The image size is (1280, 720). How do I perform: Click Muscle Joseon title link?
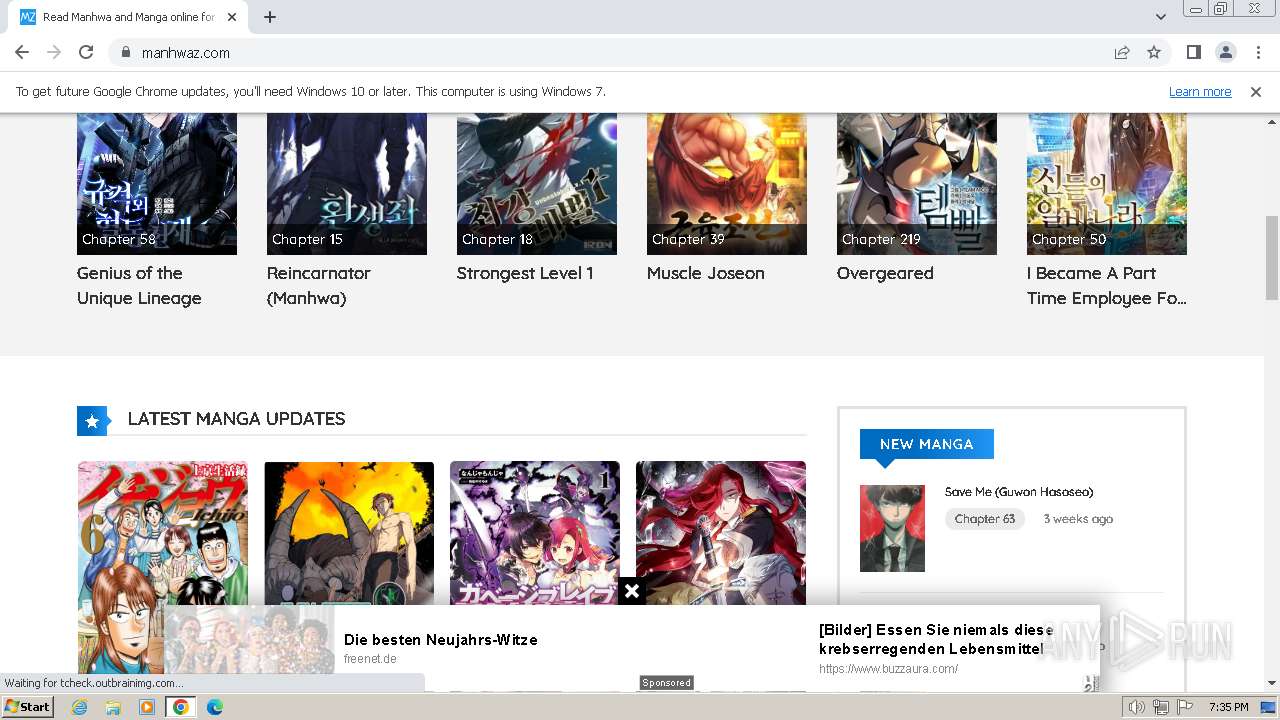pyautogui.click(x=706, y=273)
